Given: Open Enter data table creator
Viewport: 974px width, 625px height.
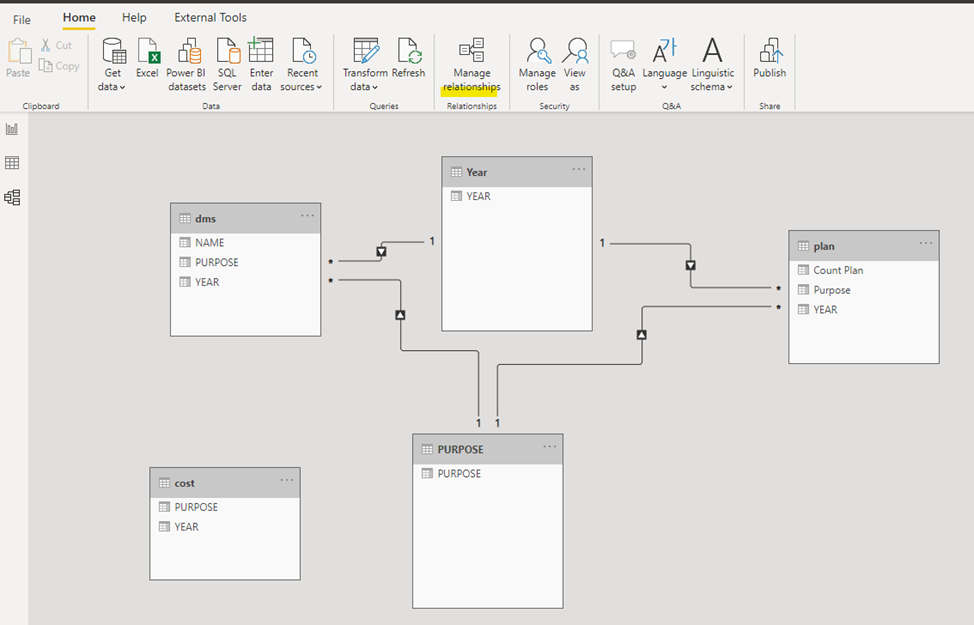Looking at the screenshot, I should tap(262, 65).
